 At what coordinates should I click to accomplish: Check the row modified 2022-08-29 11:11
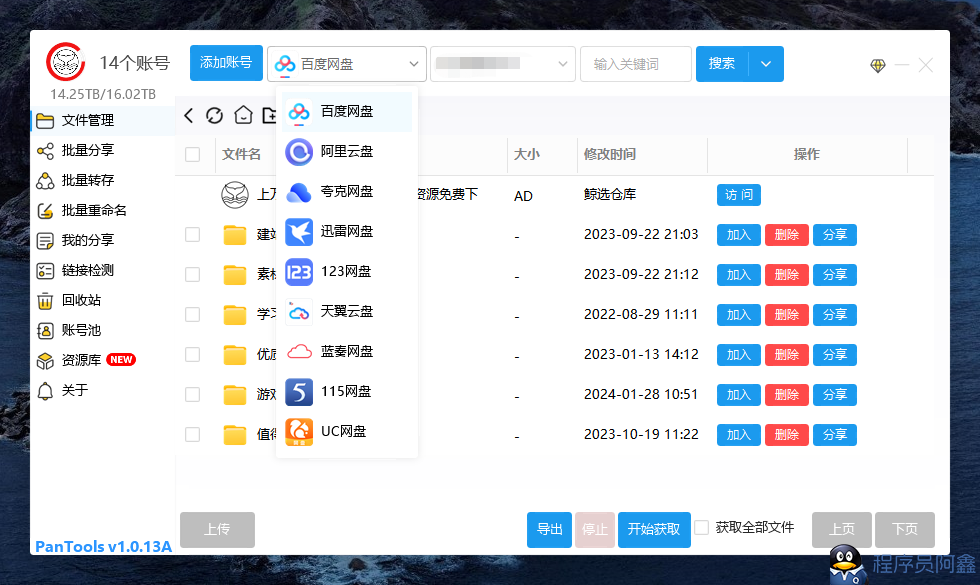[192, 314]
